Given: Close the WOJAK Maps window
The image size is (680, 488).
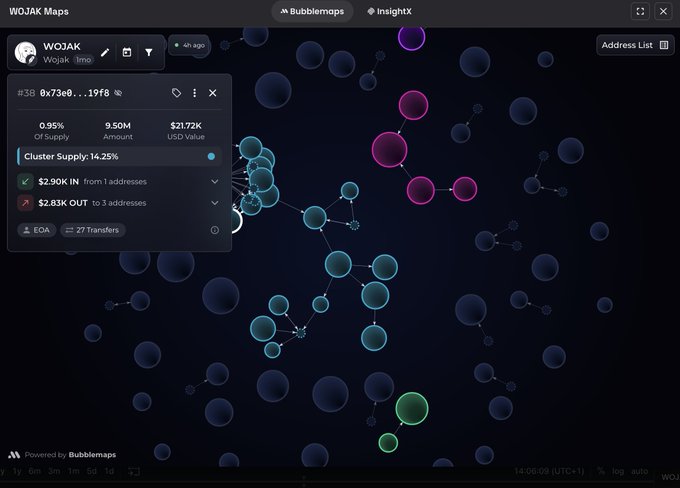Looking at the screenshot, I should (663, 12).
